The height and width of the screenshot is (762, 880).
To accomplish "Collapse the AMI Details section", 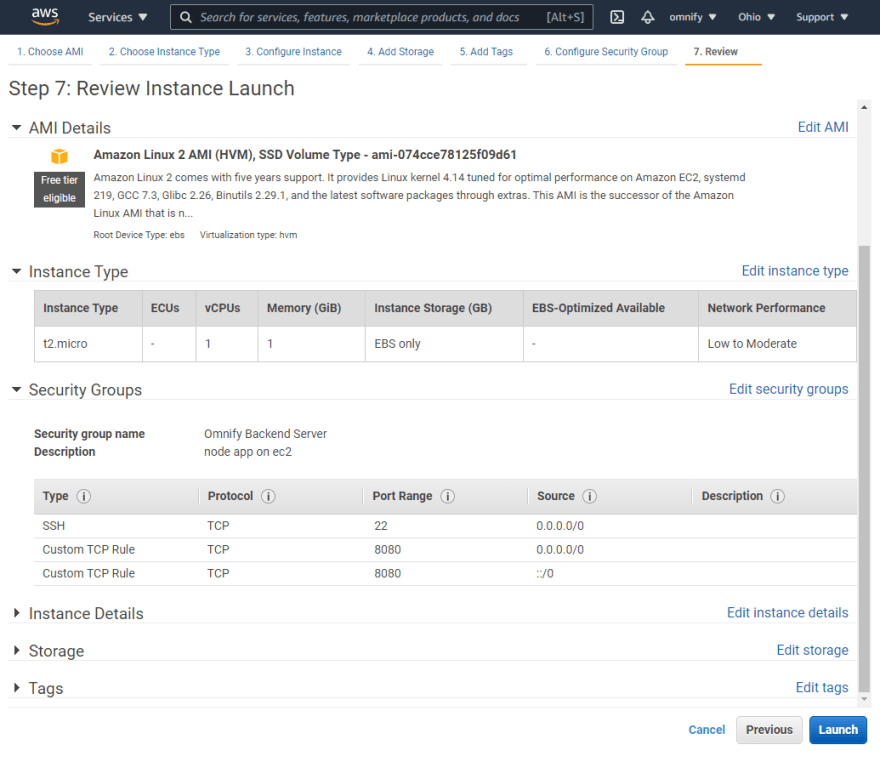I will click(16, 128).
